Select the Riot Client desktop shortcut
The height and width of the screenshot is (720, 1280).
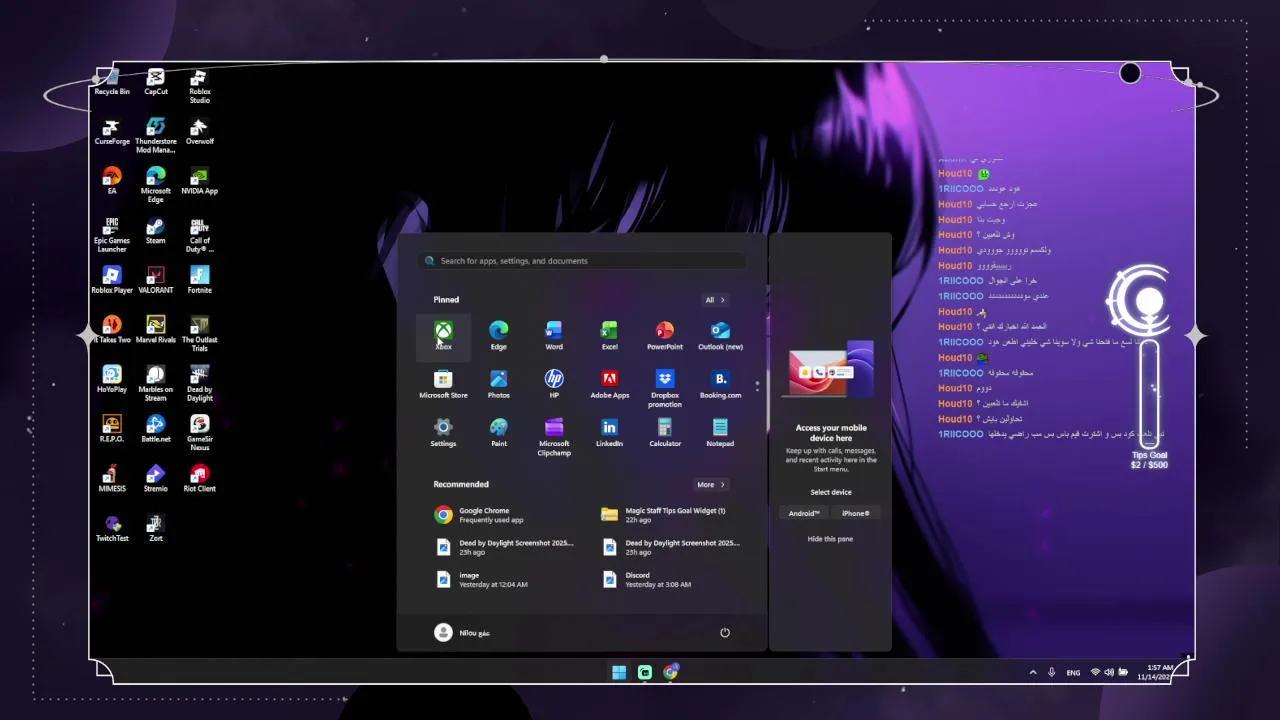pyautogui.click(x=200, y=479)
